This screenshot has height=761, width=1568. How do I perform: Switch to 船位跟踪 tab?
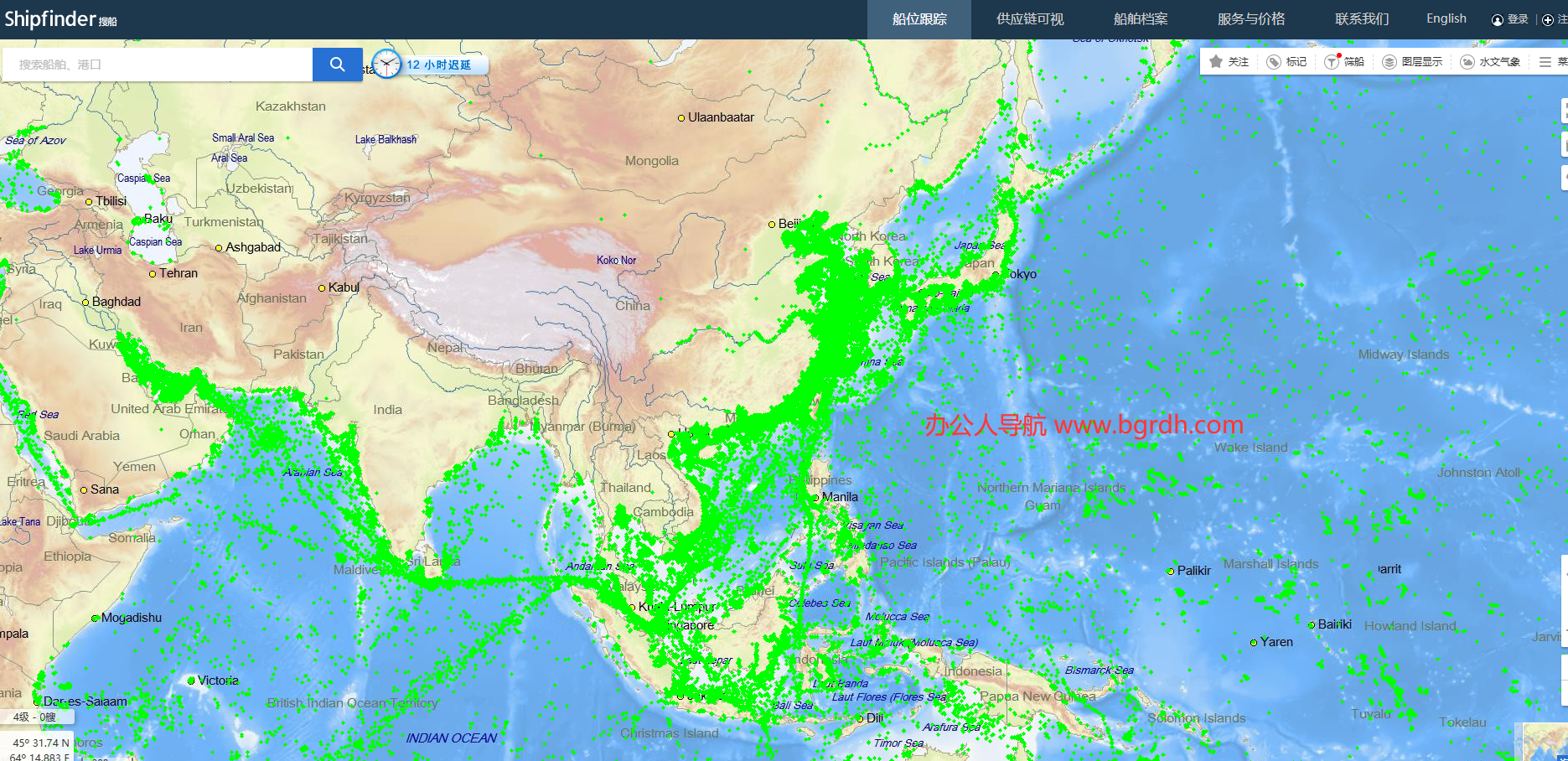coord(919,19)
